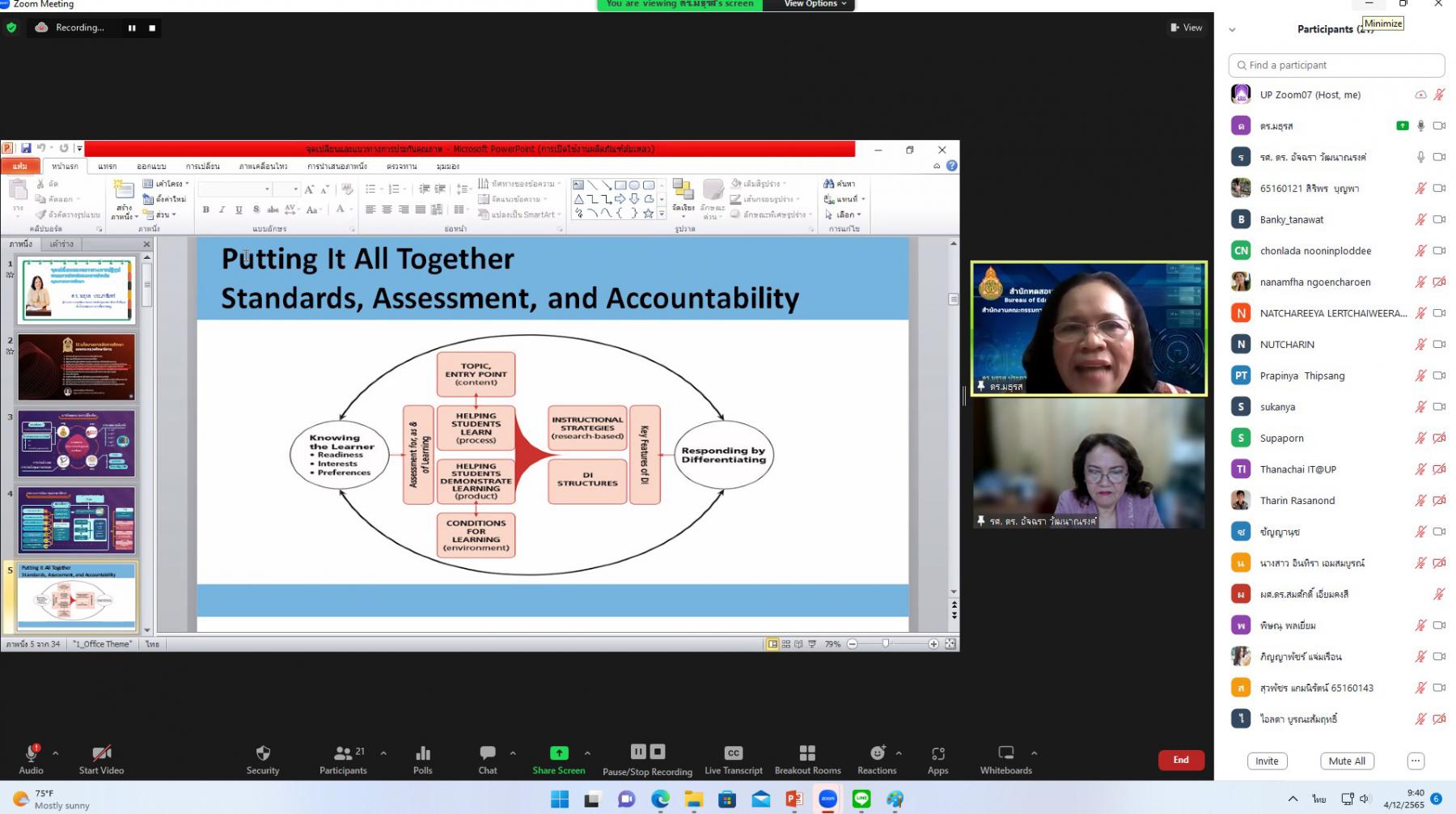Open Windows Start menu

click(560, 799)
